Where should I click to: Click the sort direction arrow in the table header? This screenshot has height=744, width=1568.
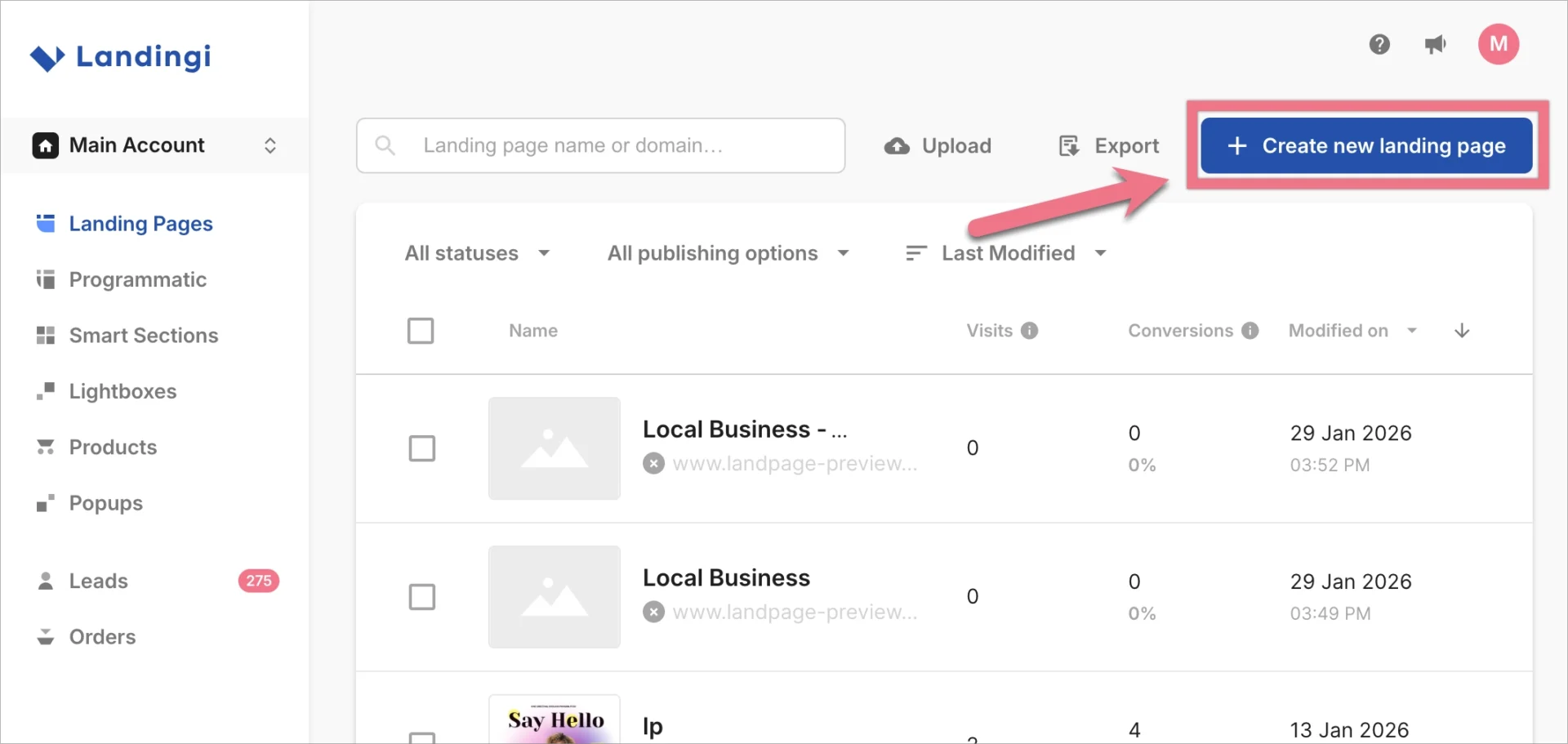[x=1462, y=331]
